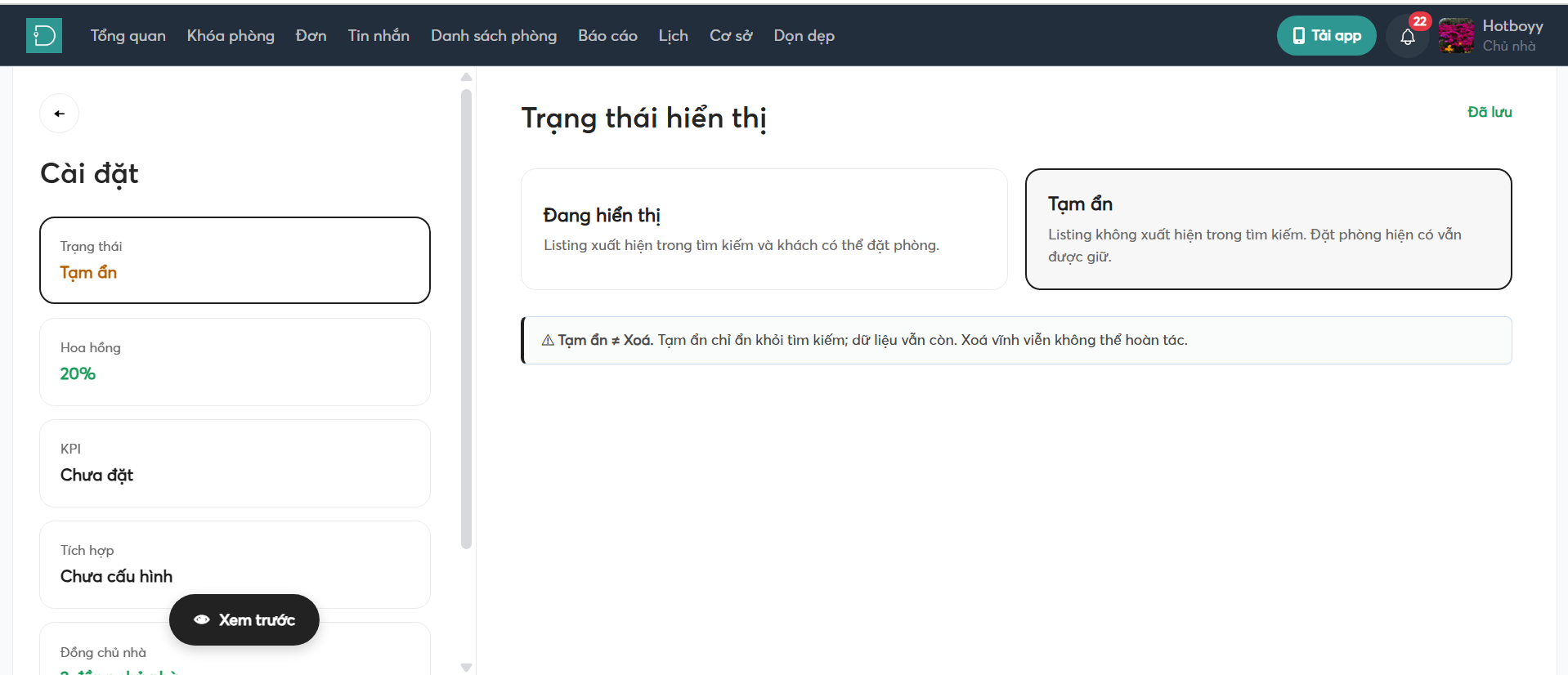Open Tin nhắn messages

pos(379,36)
